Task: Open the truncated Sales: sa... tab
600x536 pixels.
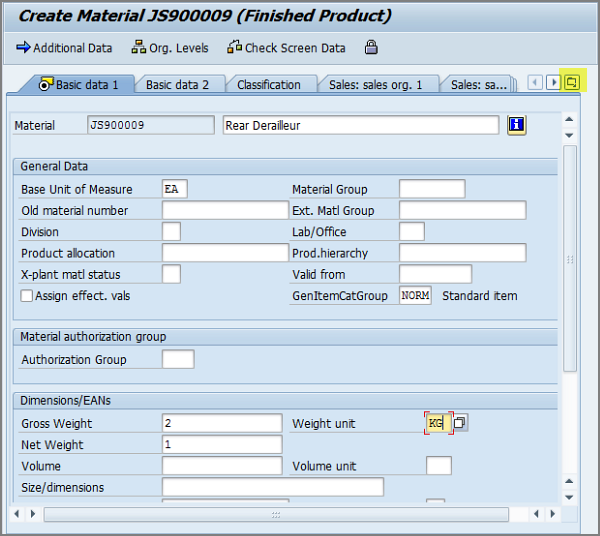Action: tap(478, 85)
